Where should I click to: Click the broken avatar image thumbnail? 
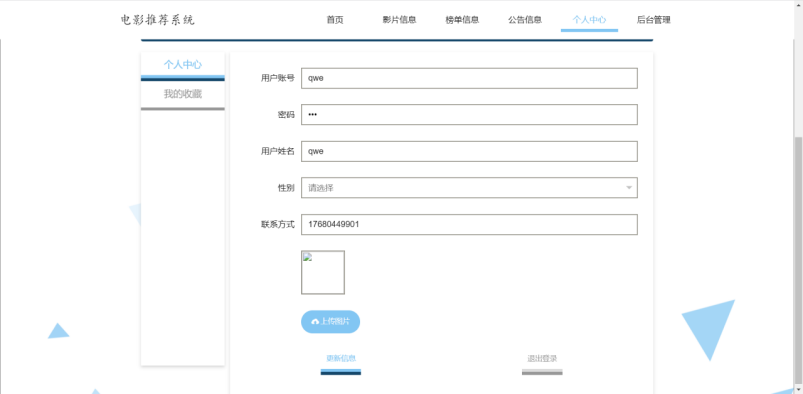(323, 273)
